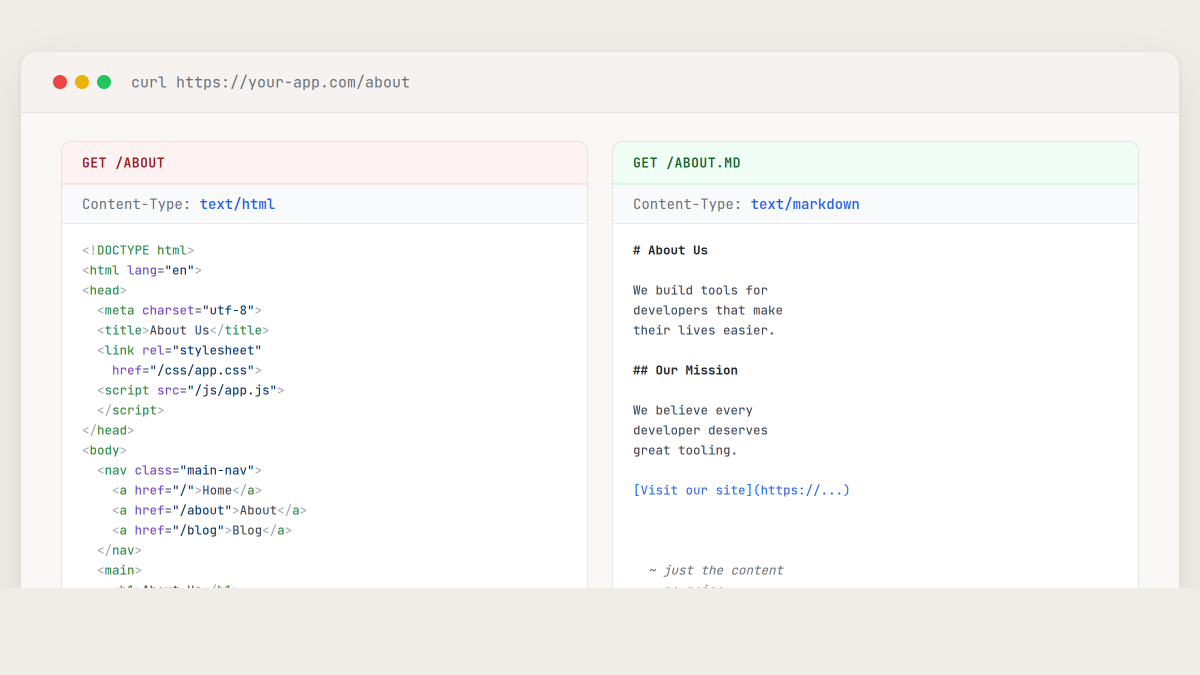Click the curl https://your-app.com/about command text
This screenshot has width=1200, height=675.
coord(270,82)
